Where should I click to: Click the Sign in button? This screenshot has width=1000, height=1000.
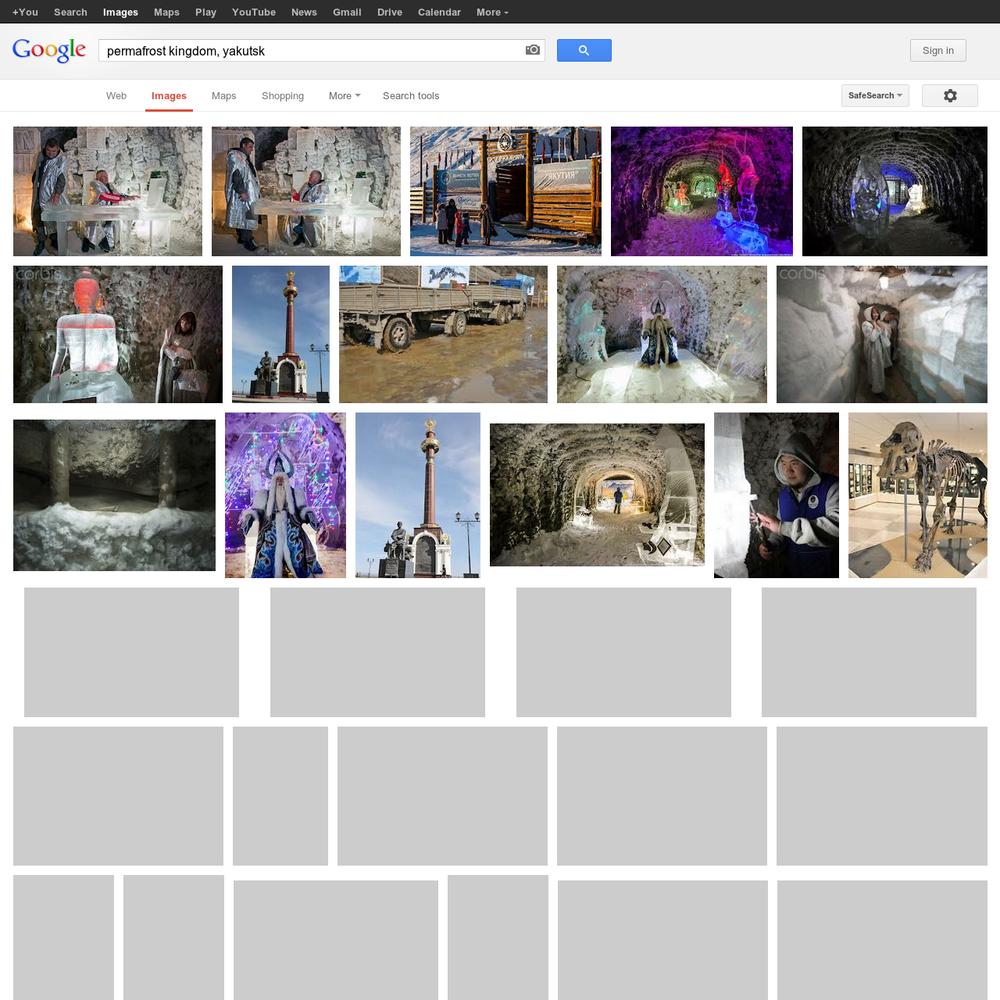coord(938,50)
